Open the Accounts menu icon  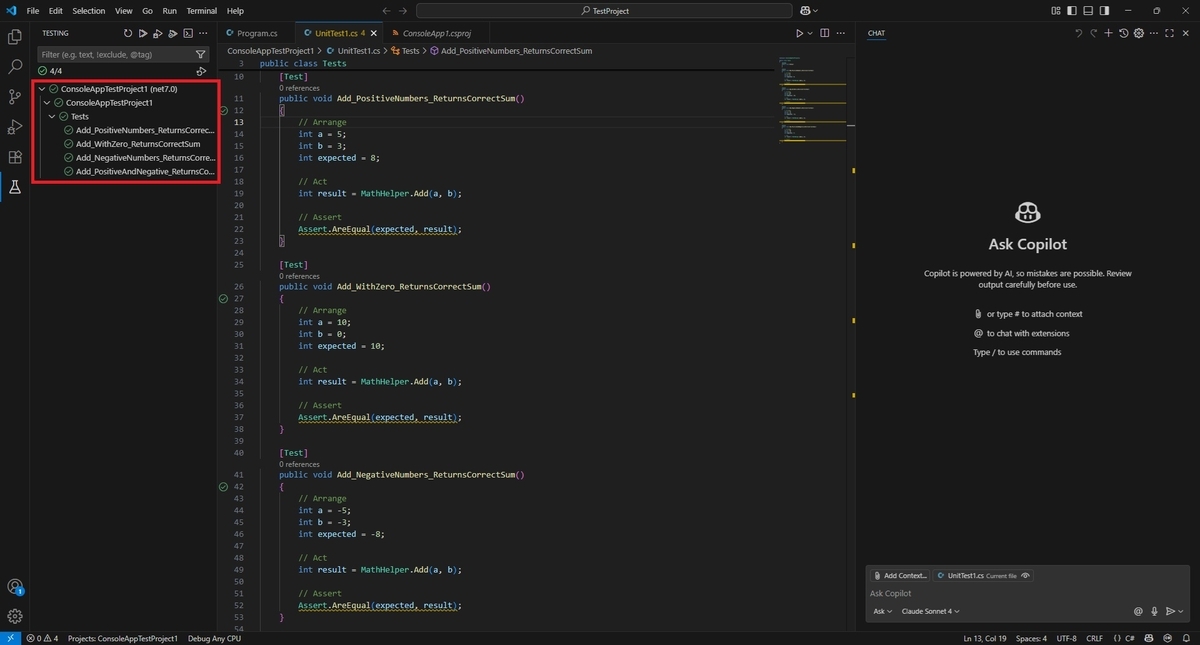pos(15,587)
